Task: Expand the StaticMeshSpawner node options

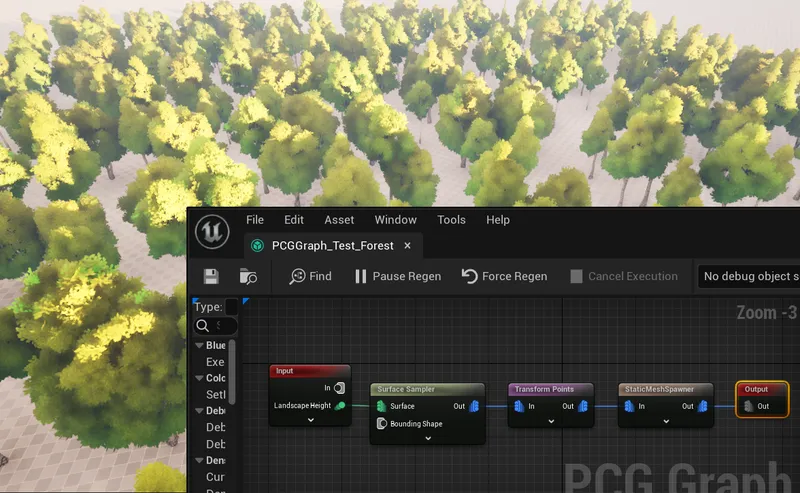Action: point(666,421)
